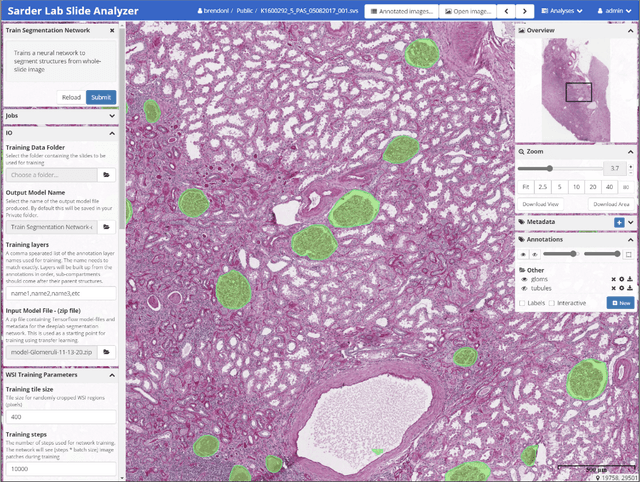Submit the segmentation training job
Screen dimensions: 640x482
(x=101, y=97)
